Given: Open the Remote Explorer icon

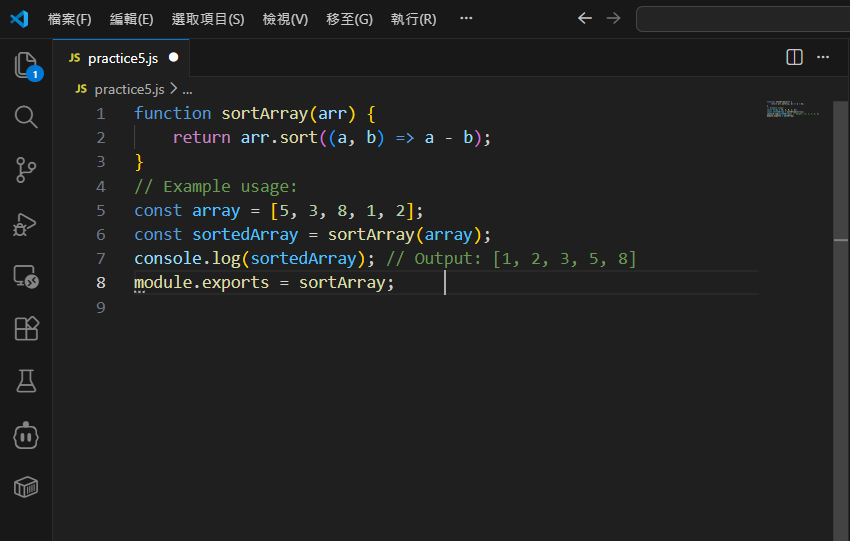Looking at the screenshot, I should click(x=26, y=276).
